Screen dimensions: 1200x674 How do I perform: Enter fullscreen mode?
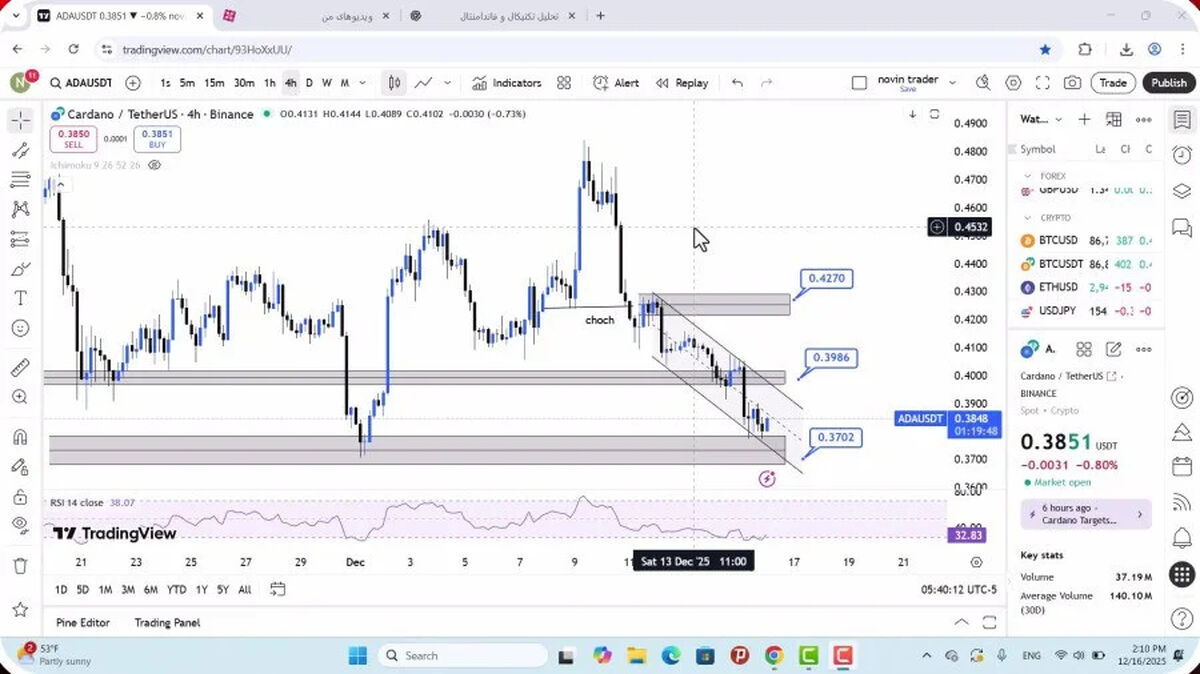coord(1042,83)
